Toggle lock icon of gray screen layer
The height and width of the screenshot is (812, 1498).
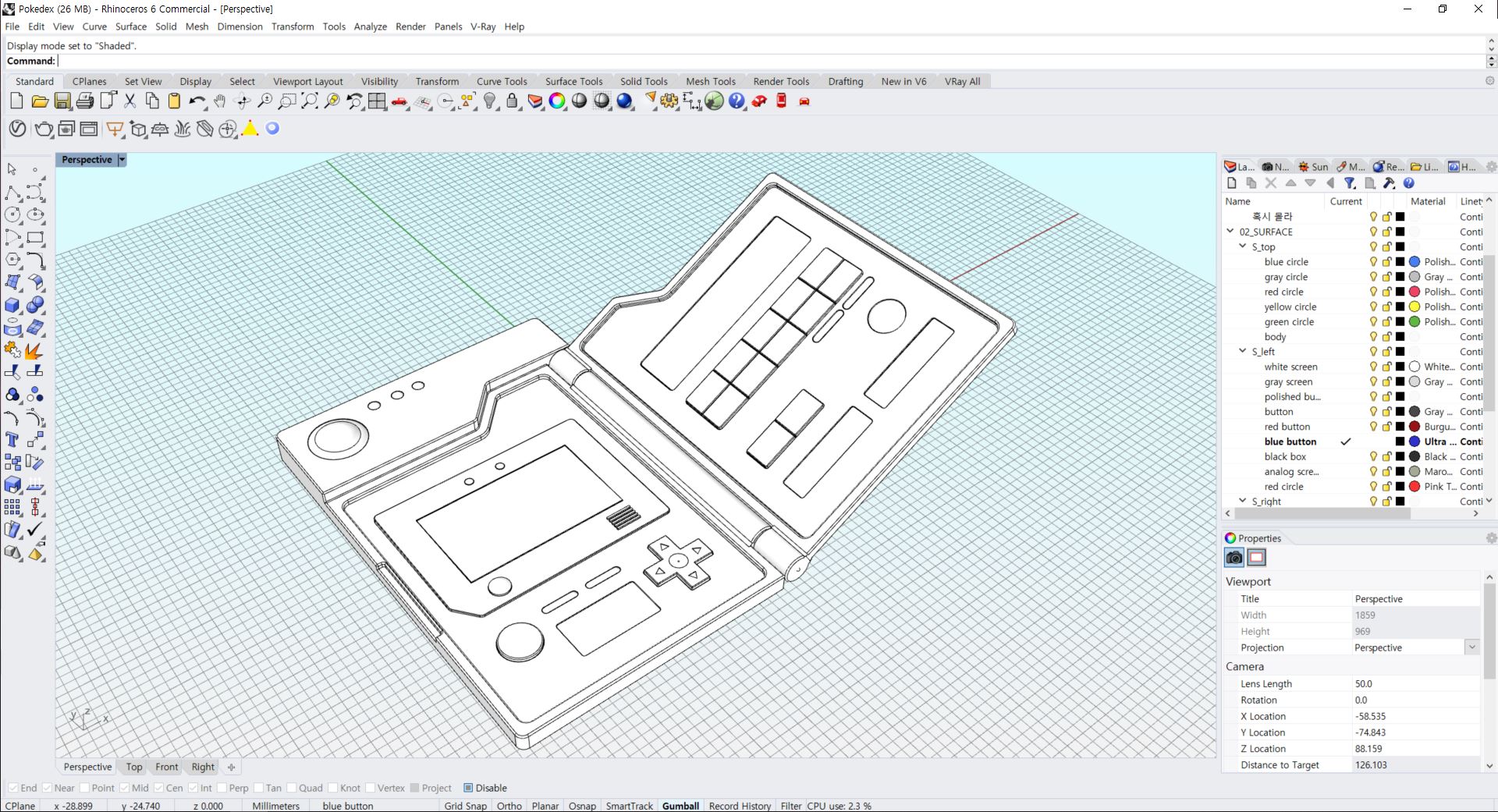1386,381
